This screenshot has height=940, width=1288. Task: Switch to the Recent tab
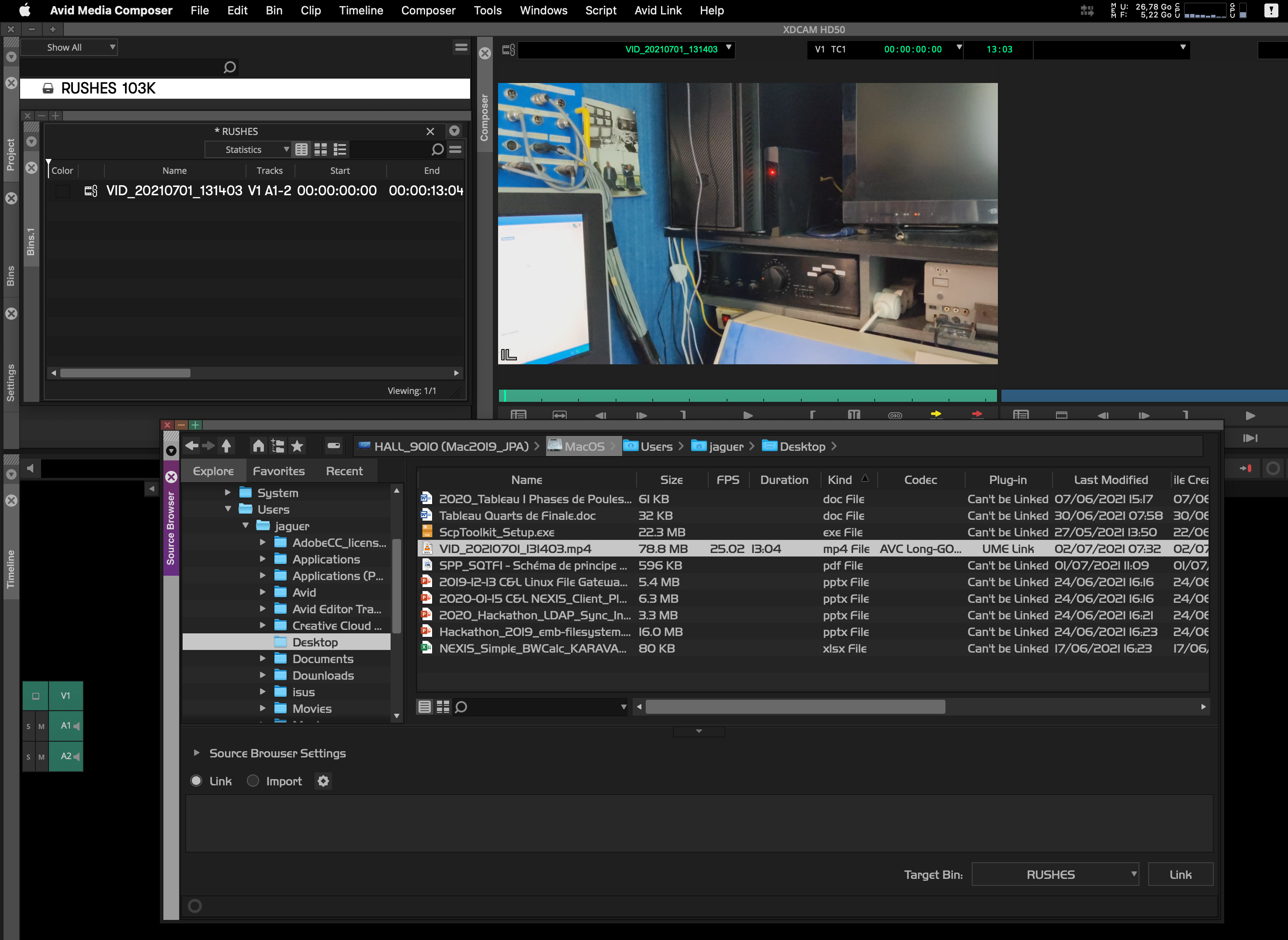point(344,471)
